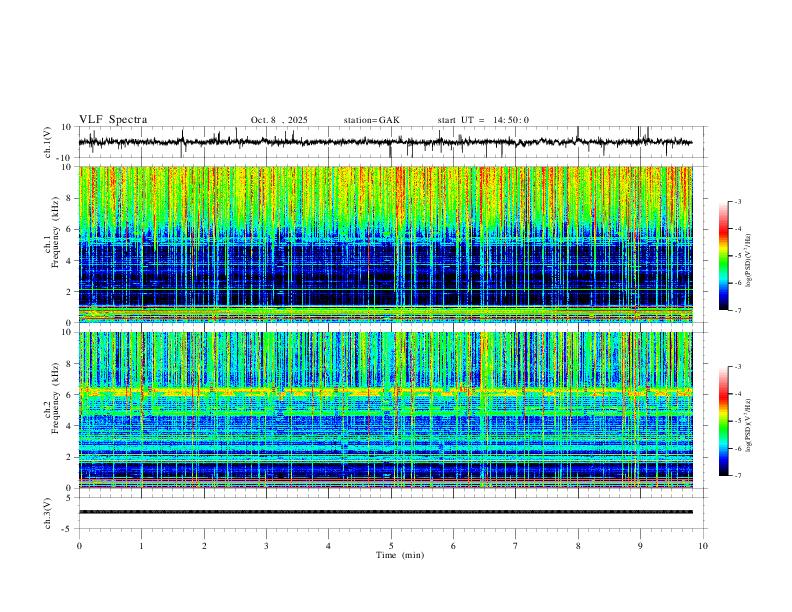Click time axis tick label "7"
792x612 pixels.
[x=516, y=546]
